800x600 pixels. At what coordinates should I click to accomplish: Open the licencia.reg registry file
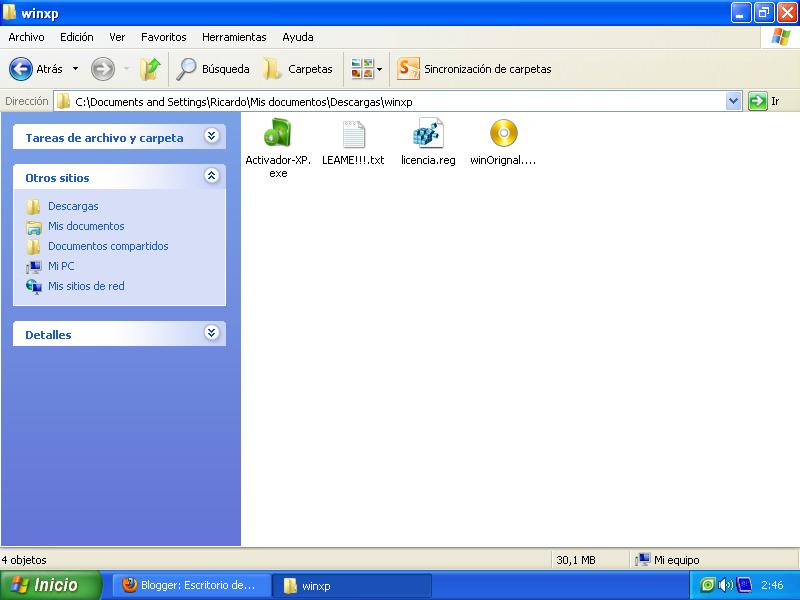click(427, 136)
